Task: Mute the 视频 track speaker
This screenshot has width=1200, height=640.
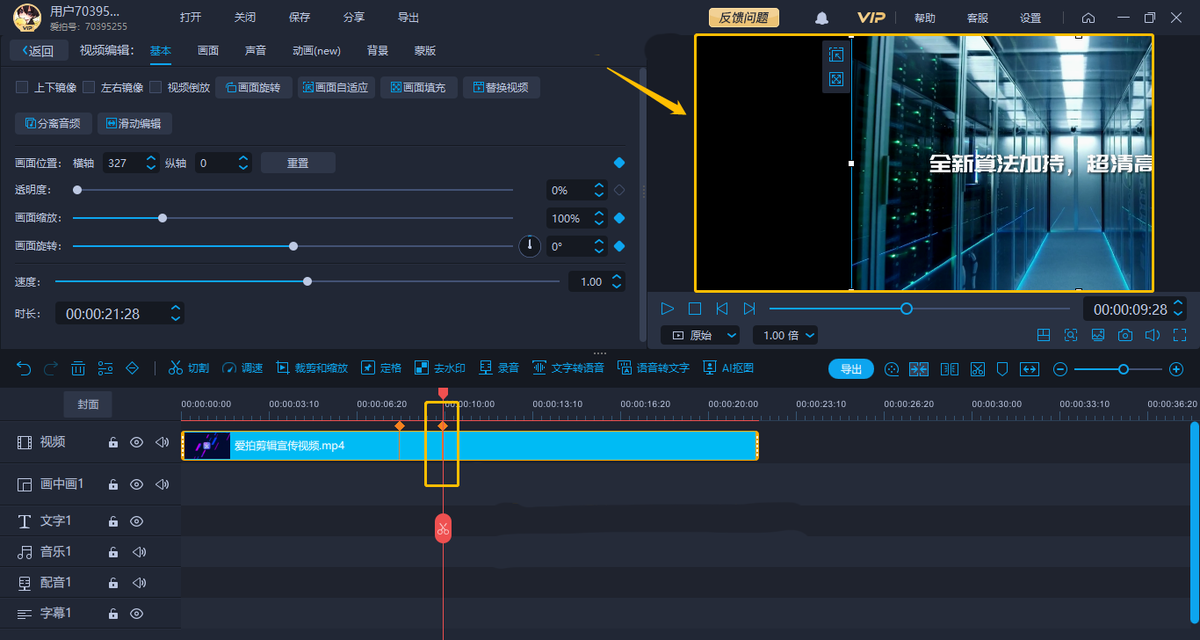Action: coord(162,442)
